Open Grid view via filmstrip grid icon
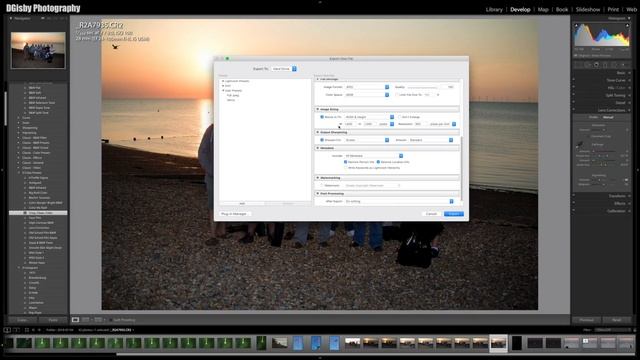Image resolution: width=640 pixels, height=360 pixels. coord(27,330)
